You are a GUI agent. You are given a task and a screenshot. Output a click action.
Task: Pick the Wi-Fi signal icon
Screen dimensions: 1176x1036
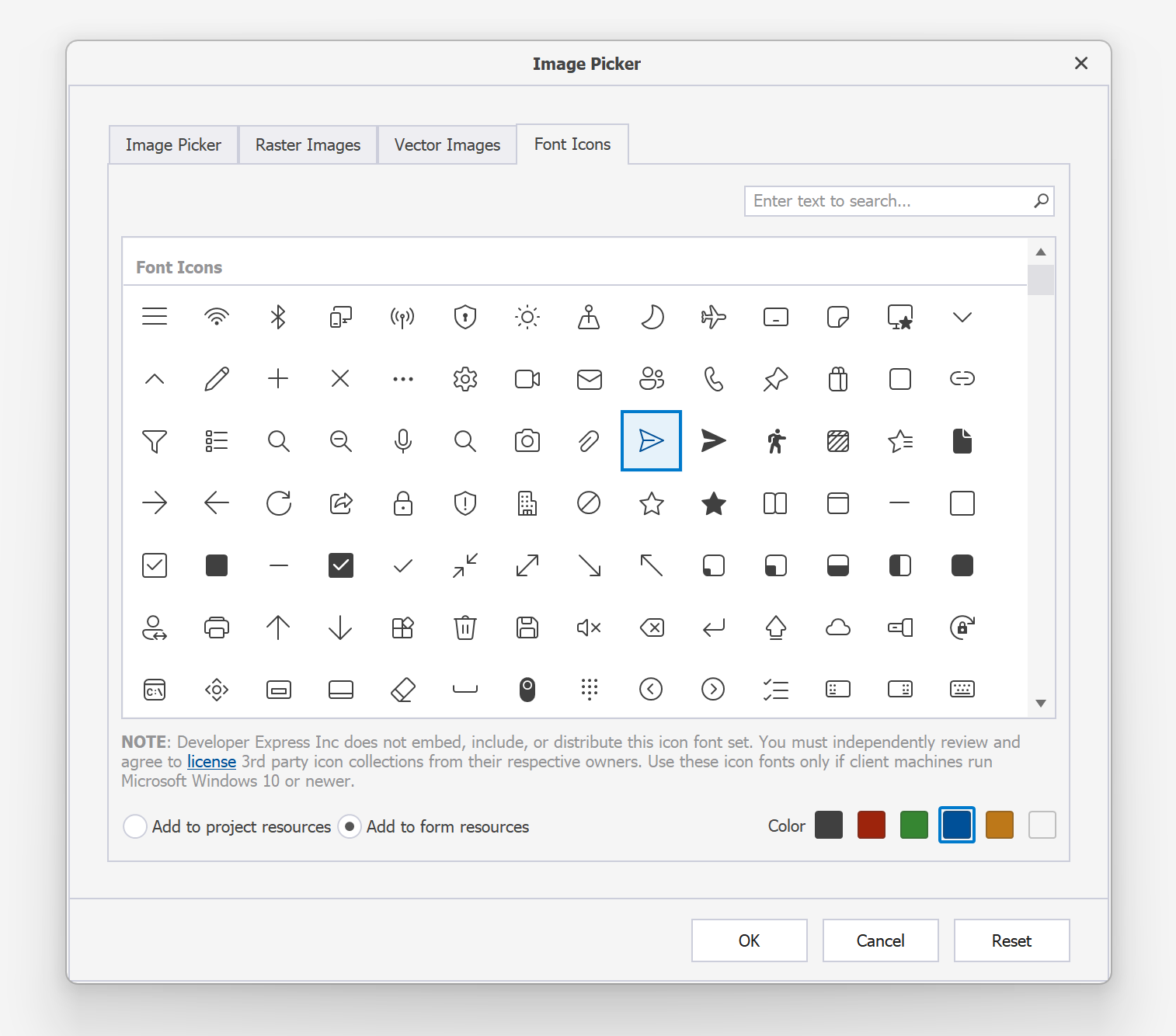click(217, 317)
